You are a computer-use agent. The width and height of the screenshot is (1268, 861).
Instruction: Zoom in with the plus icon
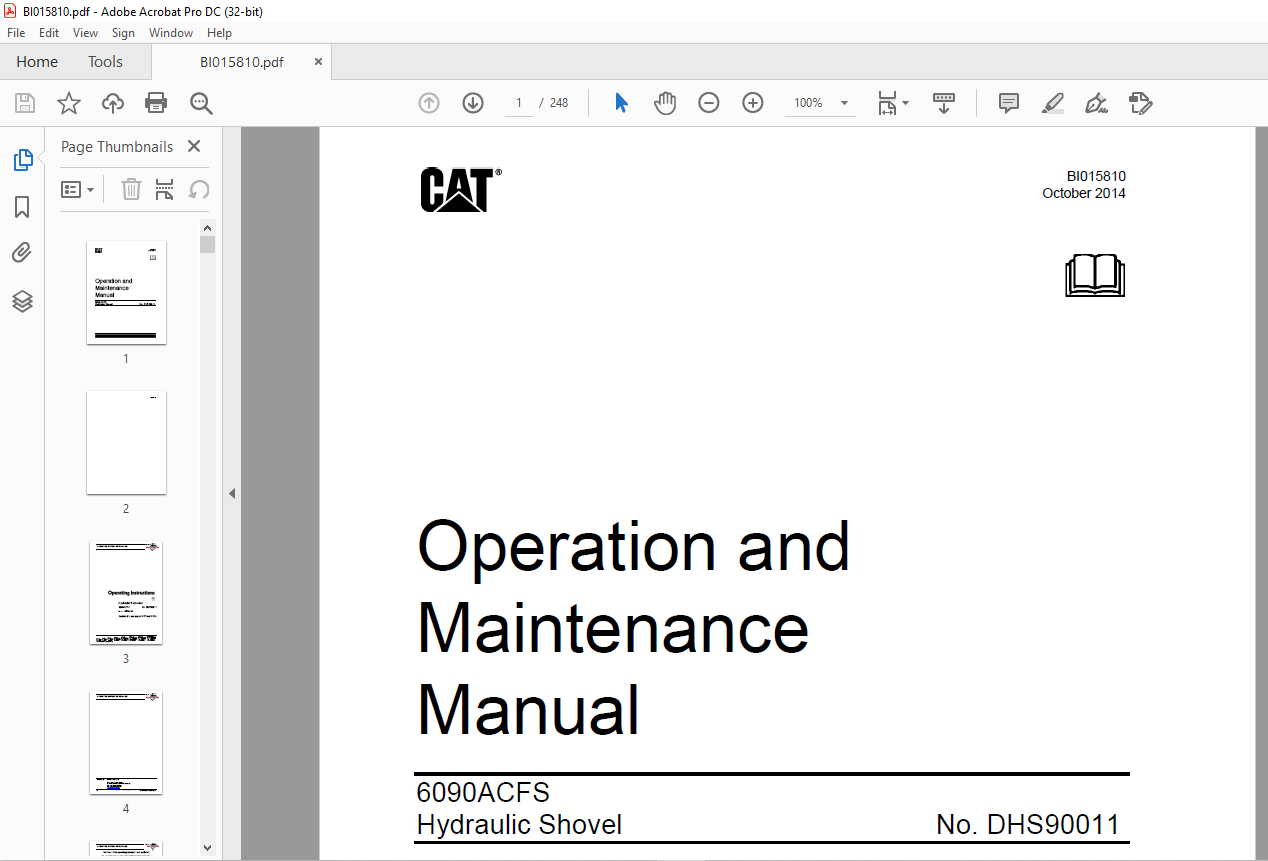click(753, 103)
